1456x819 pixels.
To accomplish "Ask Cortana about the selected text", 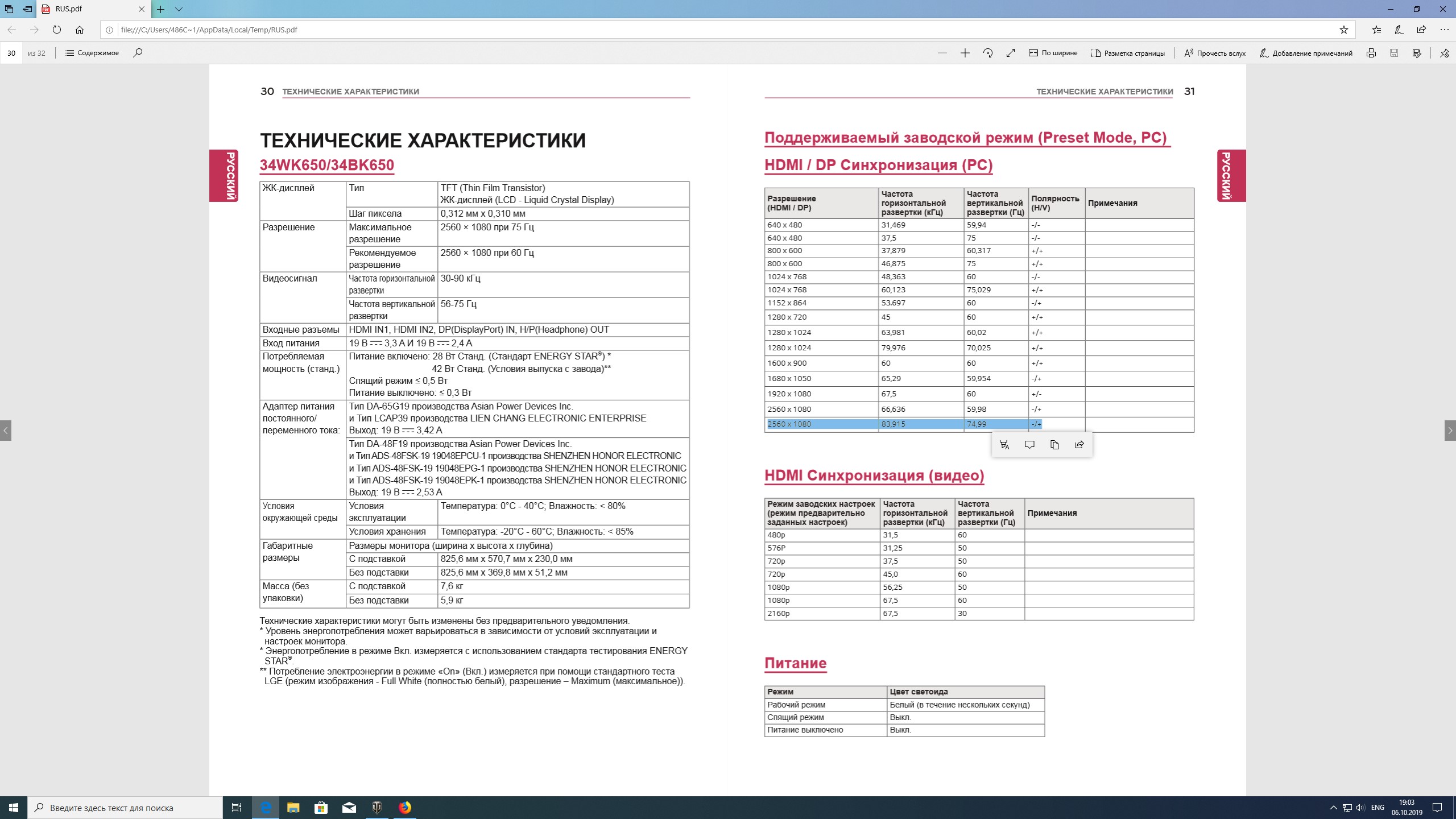I will click(x=1004, y=445).
